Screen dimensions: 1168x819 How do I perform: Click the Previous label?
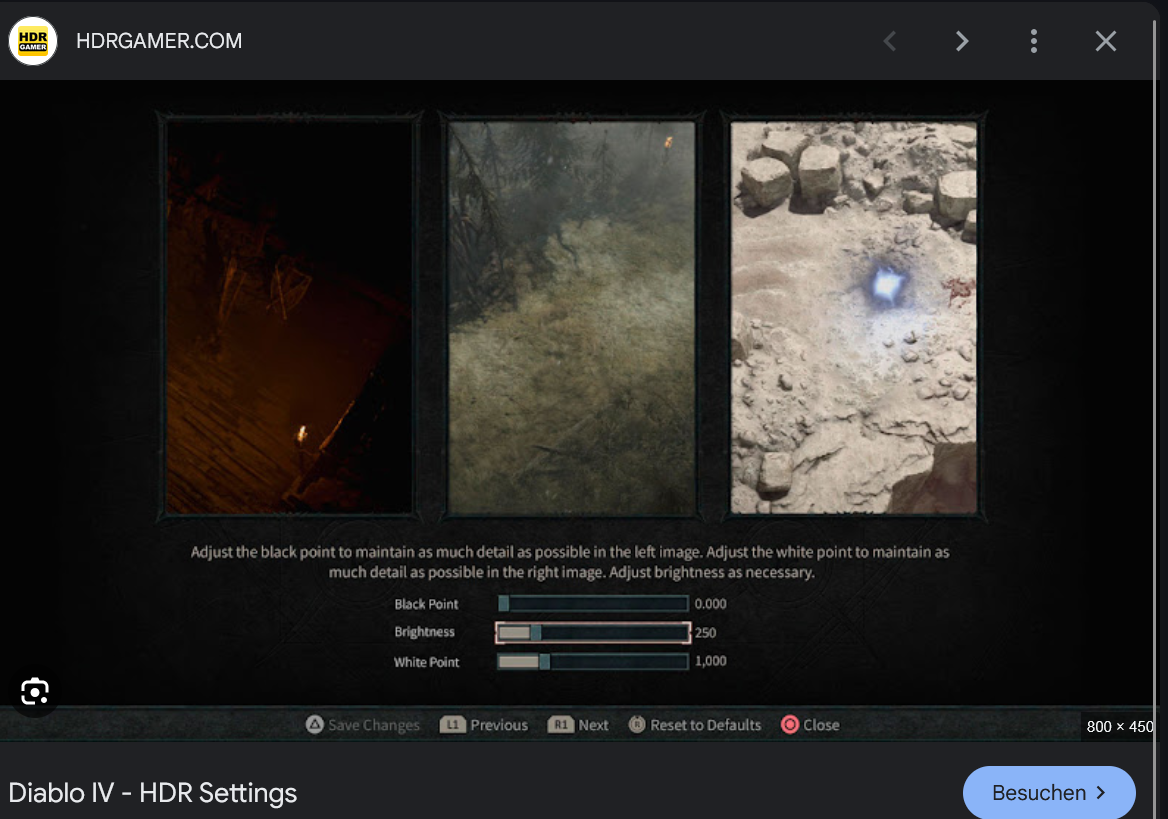pos(499,725)
